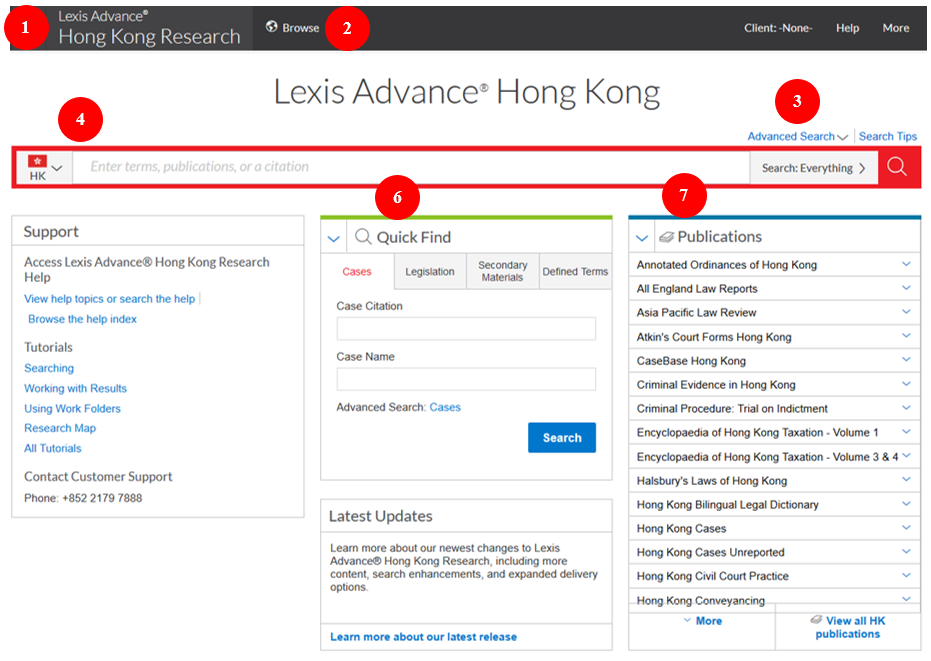
Task: Open Hong Kong Bilingual Legal Dictionary publication
Action: point(727,505)
